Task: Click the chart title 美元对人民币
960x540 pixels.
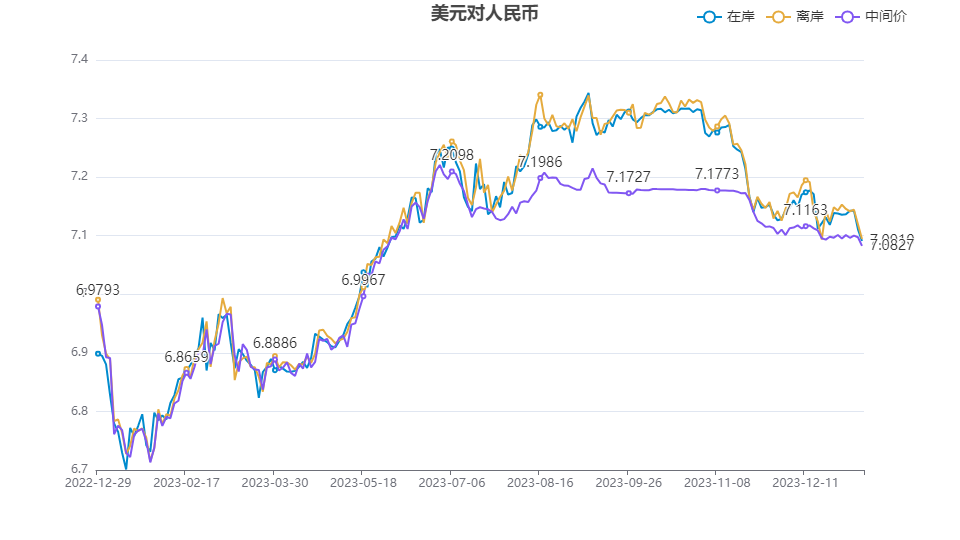Action: point(478,14)
